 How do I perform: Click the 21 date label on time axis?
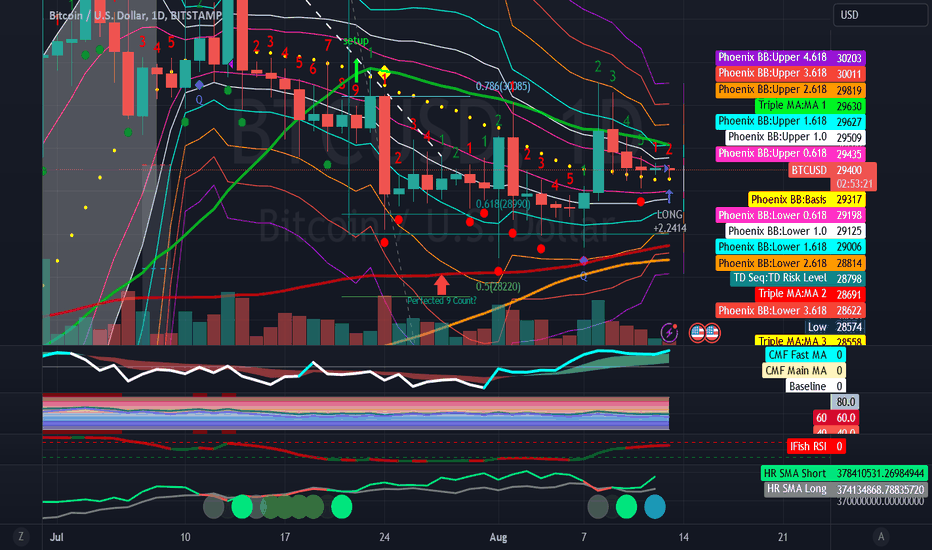[x=783, y=538]
